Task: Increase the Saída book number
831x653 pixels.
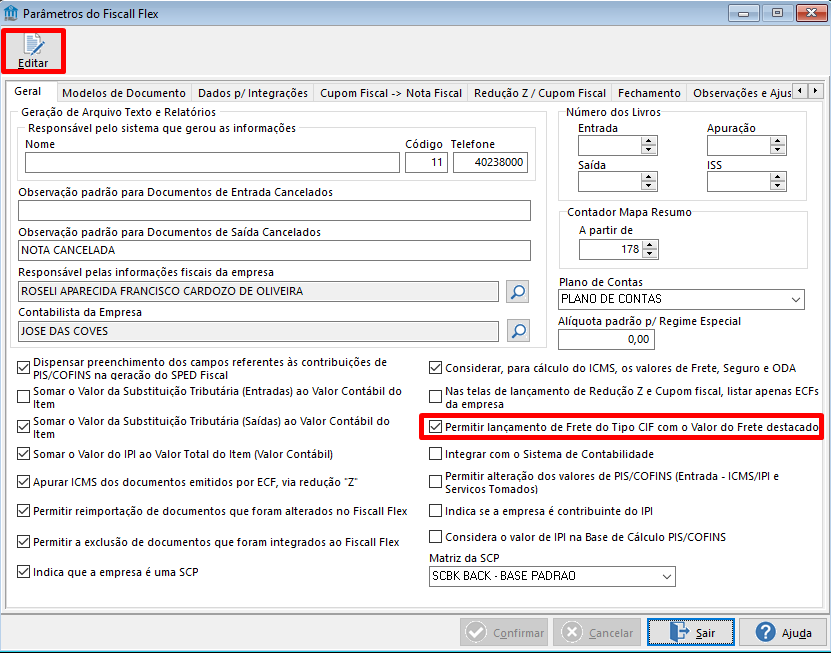Action: coord(649,178)
